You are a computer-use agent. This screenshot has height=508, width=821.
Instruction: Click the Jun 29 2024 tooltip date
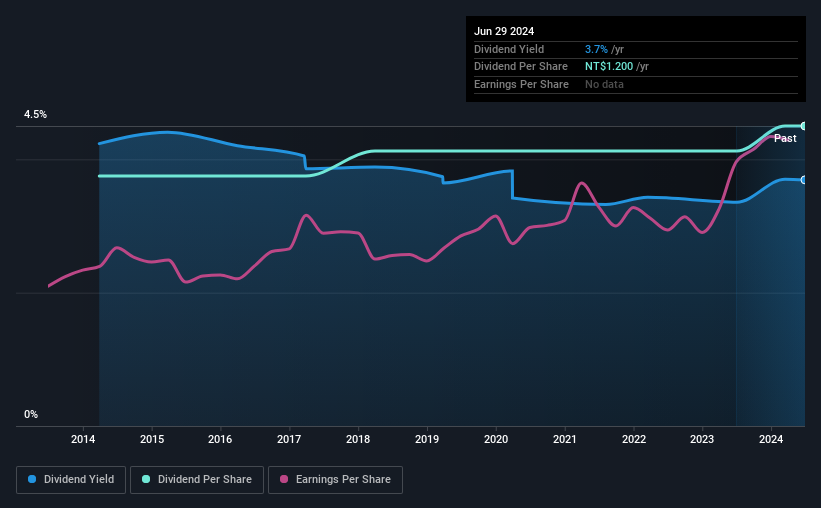504,31
